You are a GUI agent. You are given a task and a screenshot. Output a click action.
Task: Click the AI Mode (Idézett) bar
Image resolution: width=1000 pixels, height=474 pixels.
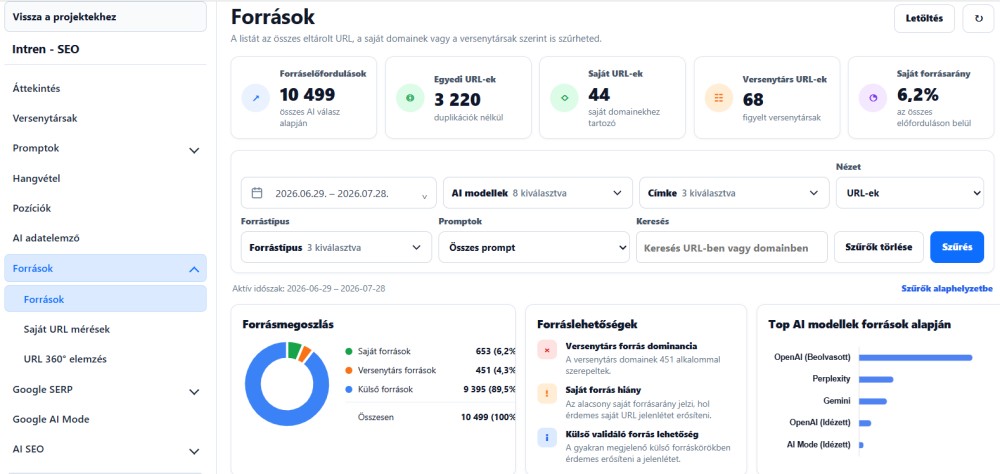861,445
